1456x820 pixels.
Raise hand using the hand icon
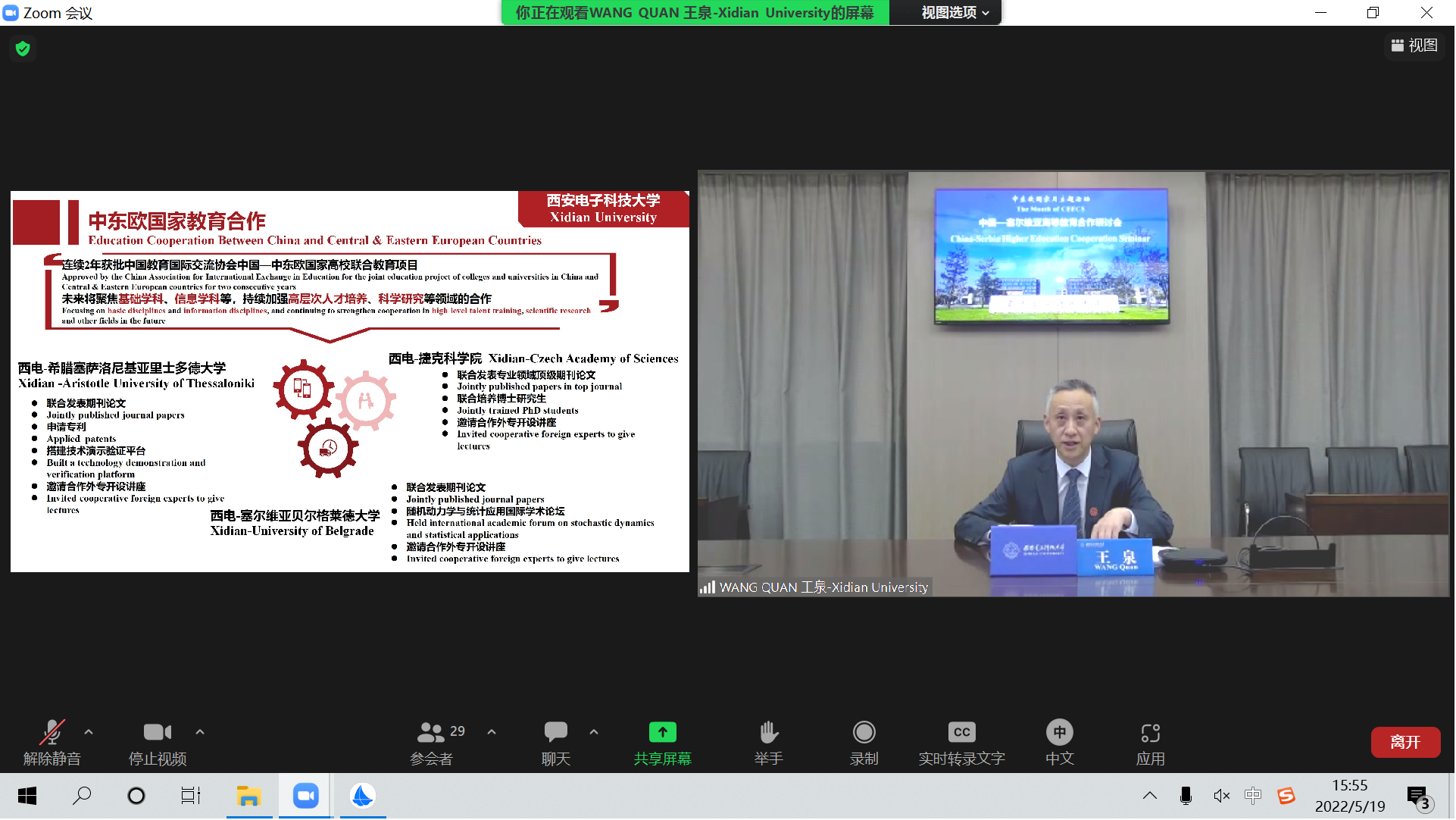pyautogui.click(x=768, y=743)
